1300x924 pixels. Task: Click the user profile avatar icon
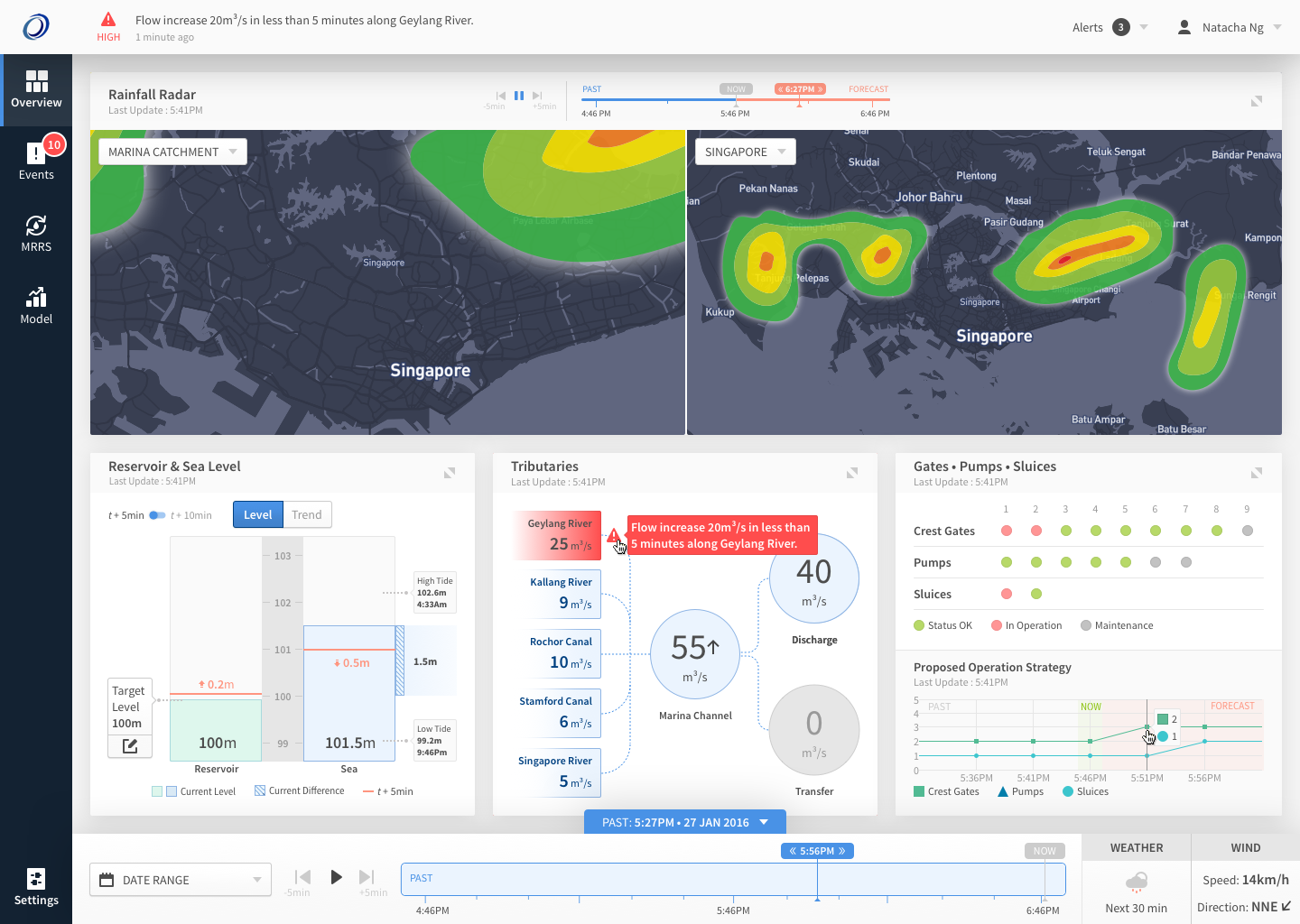pos(1184,27)
